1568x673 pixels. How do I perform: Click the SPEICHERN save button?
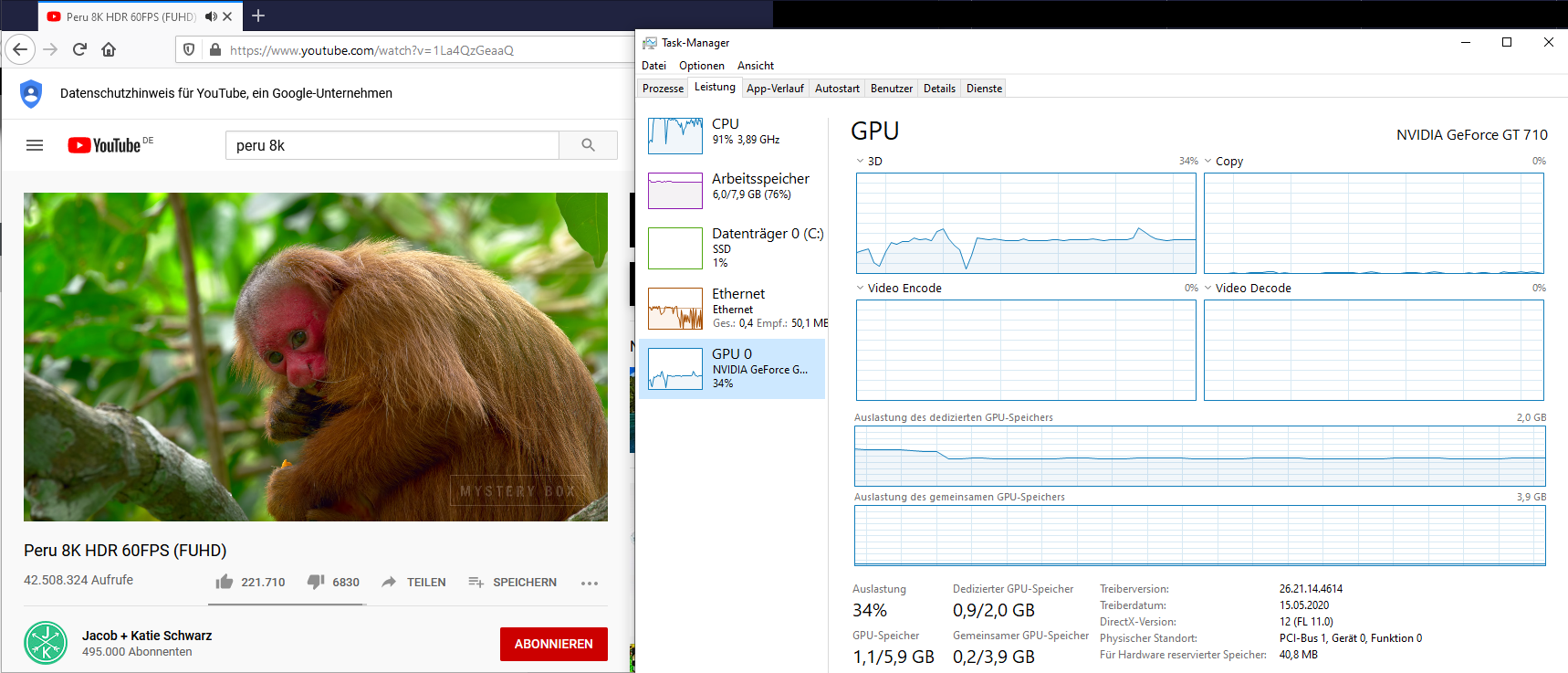click(512, 582)
